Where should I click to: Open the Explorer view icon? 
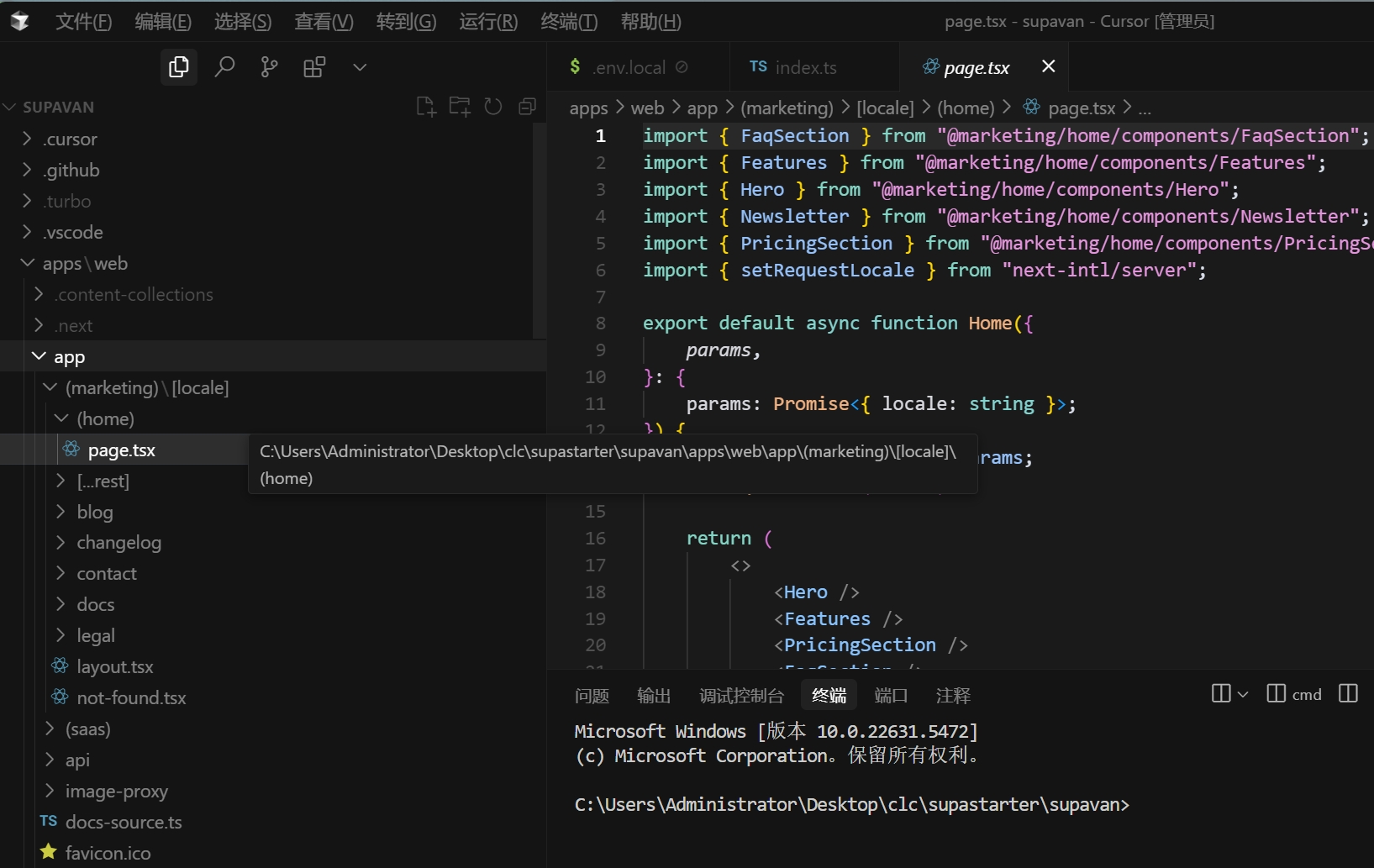click(179, 67)
